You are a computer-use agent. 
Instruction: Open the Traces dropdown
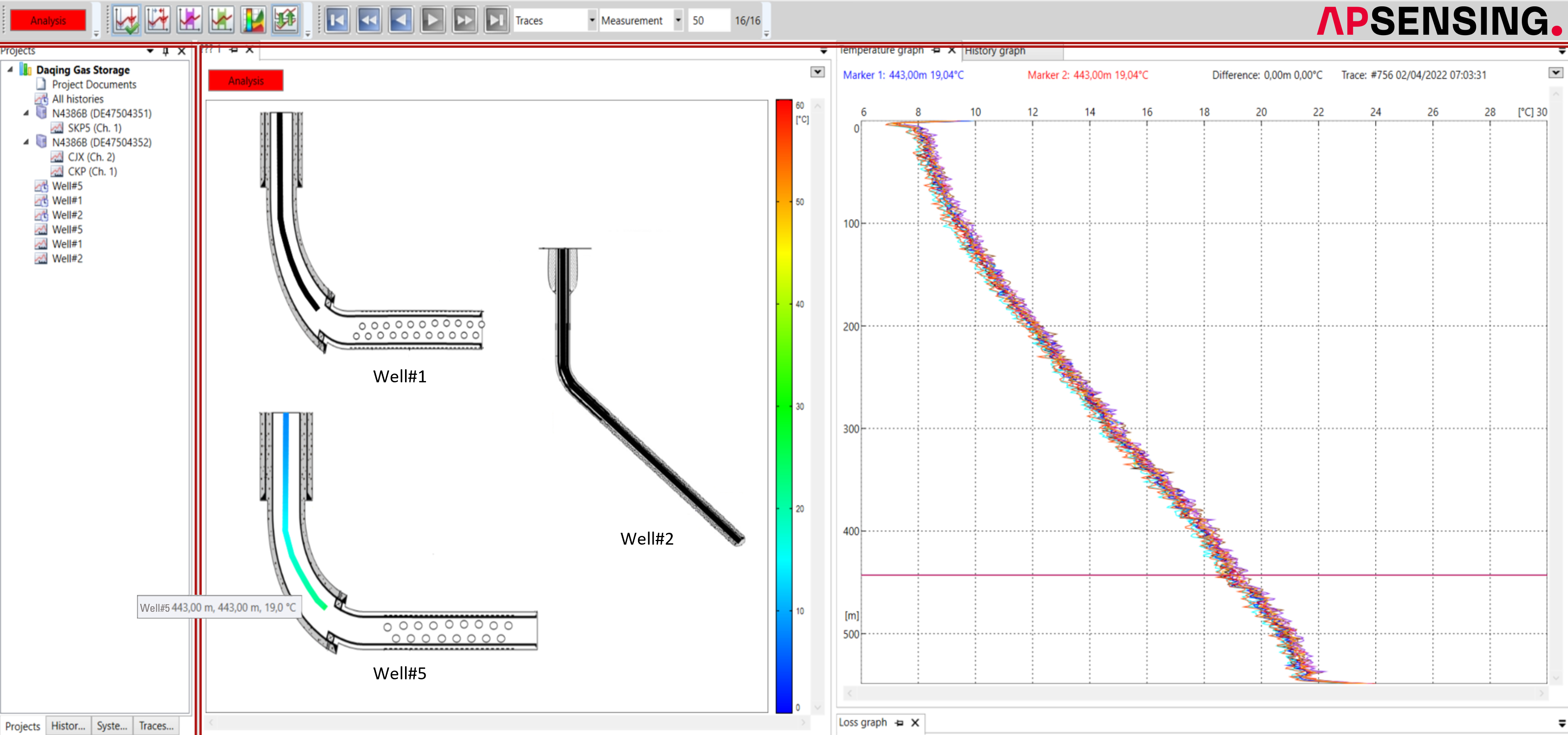(x=555, y=20)
